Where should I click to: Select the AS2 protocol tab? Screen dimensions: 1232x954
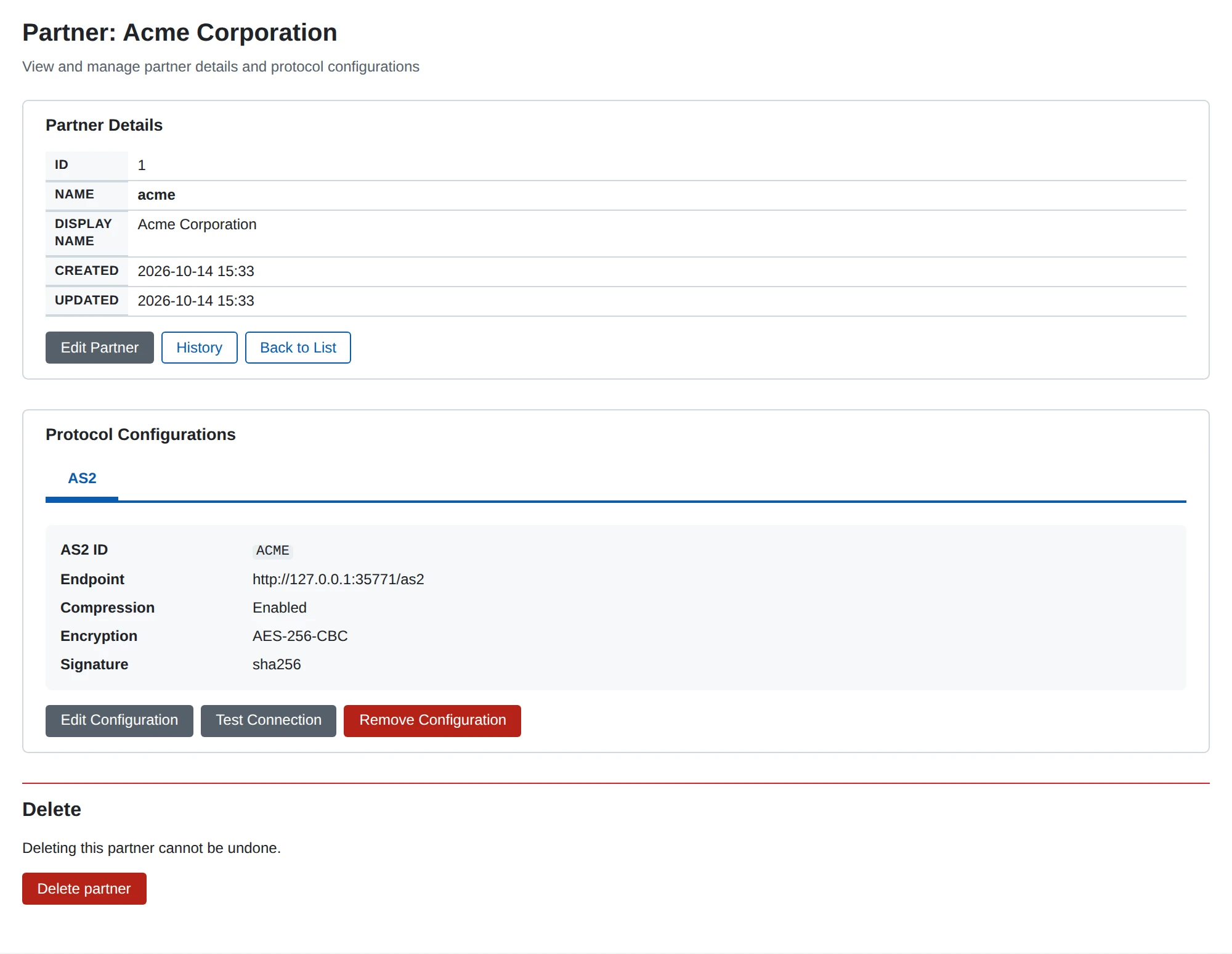82,478
